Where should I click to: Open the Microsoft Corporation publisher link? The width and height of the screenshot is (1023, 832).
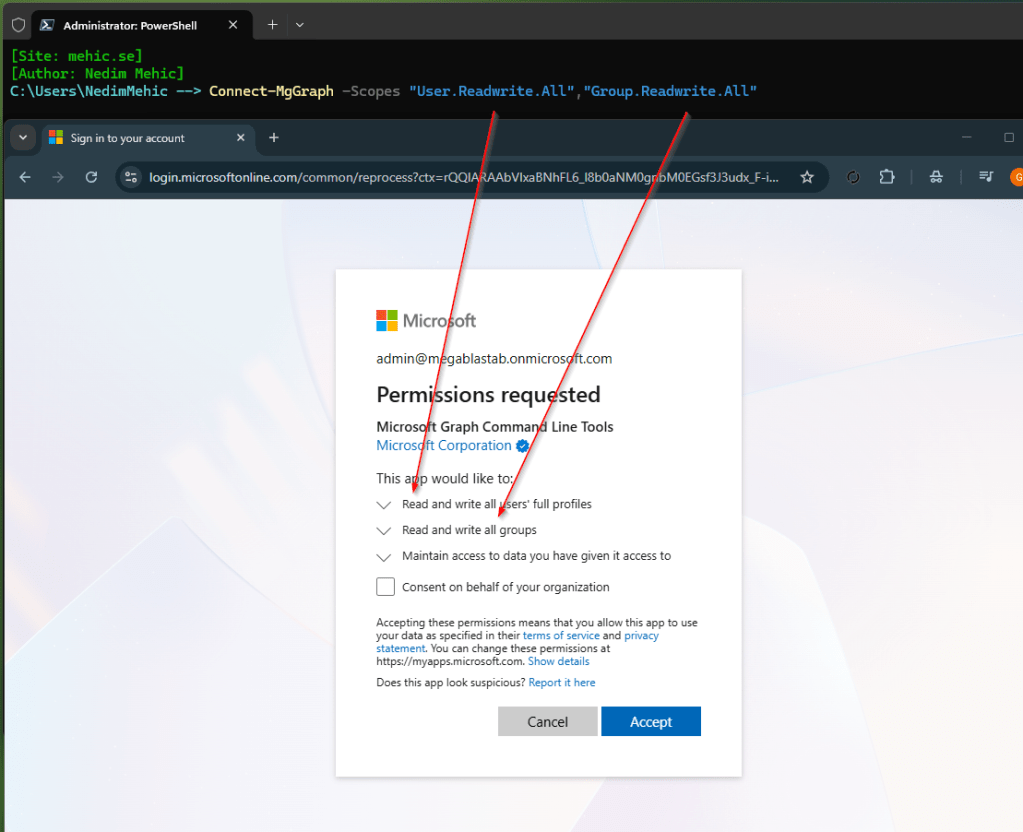(444, 445)
